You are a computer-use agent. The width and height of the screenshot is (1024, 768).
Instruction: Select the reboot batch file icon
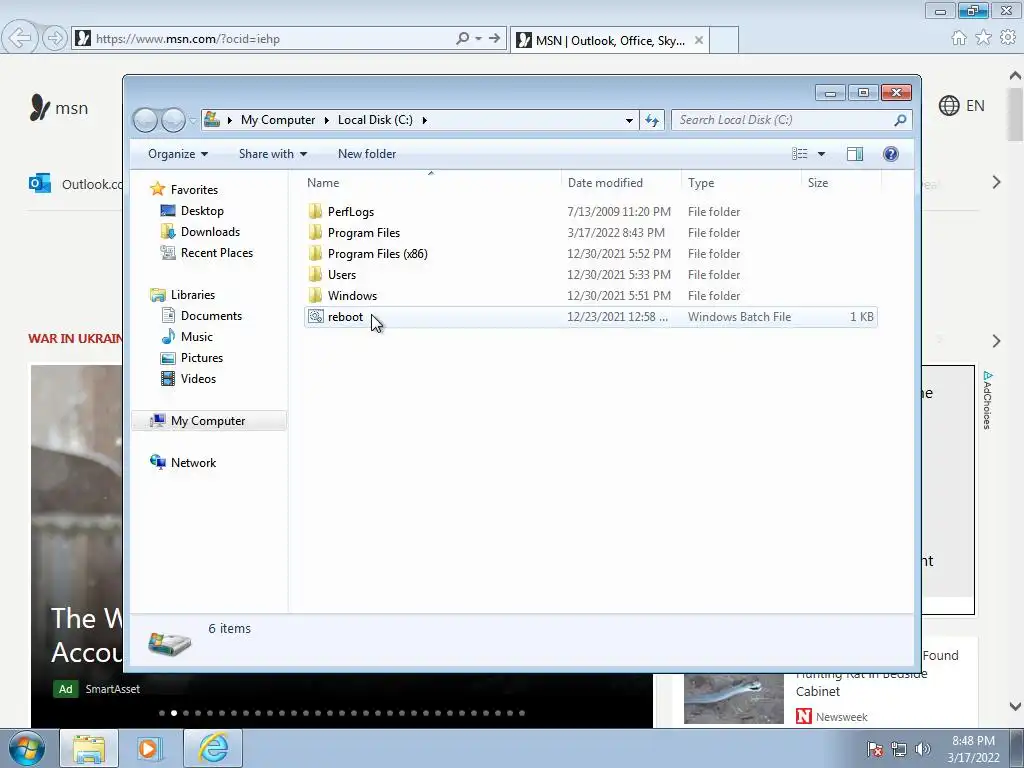315,317
